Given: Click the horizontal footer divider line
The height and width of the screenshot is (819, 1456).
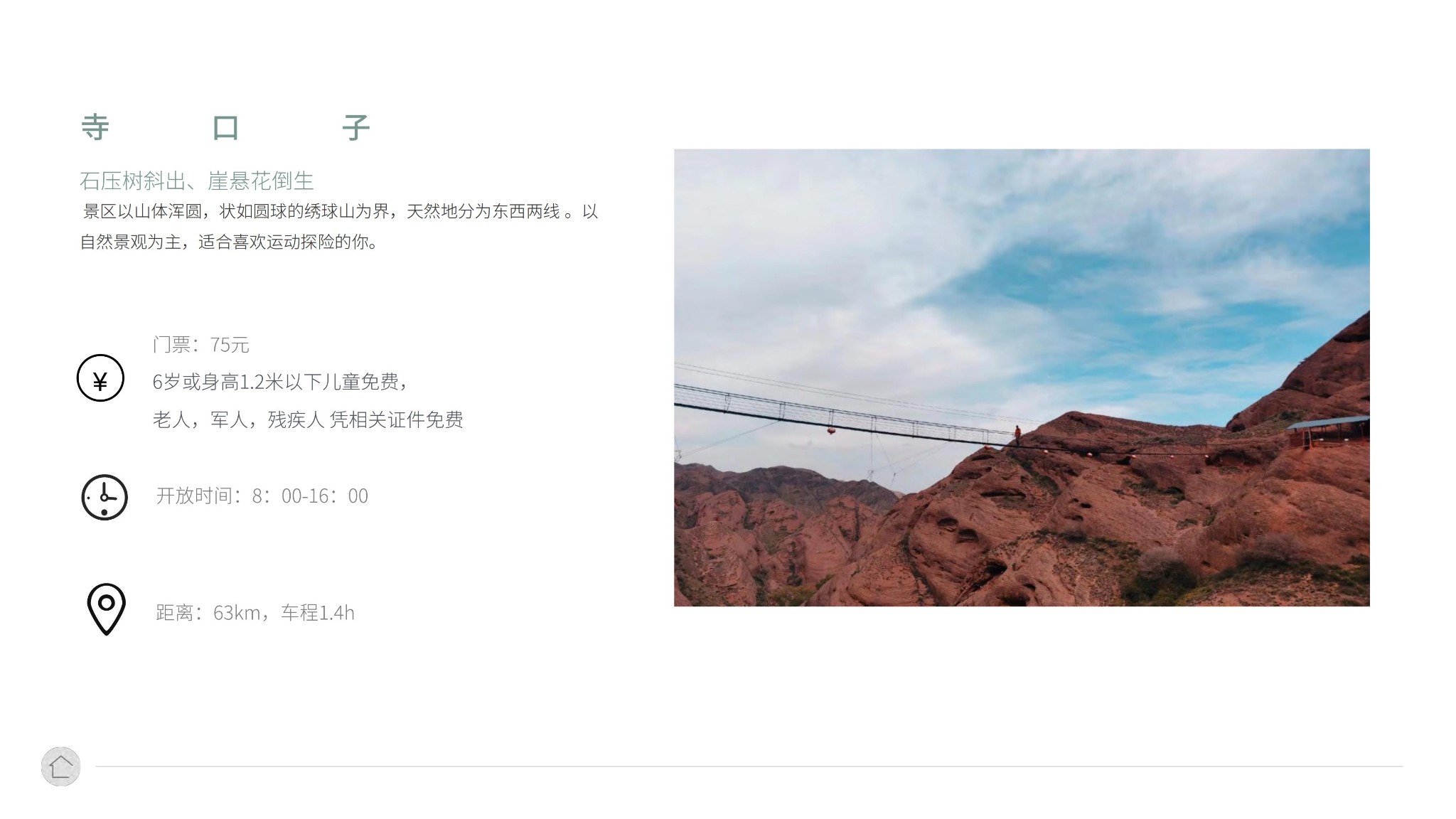Looking at the screenshot, I should pyautogui.click(x=749, y=766).
